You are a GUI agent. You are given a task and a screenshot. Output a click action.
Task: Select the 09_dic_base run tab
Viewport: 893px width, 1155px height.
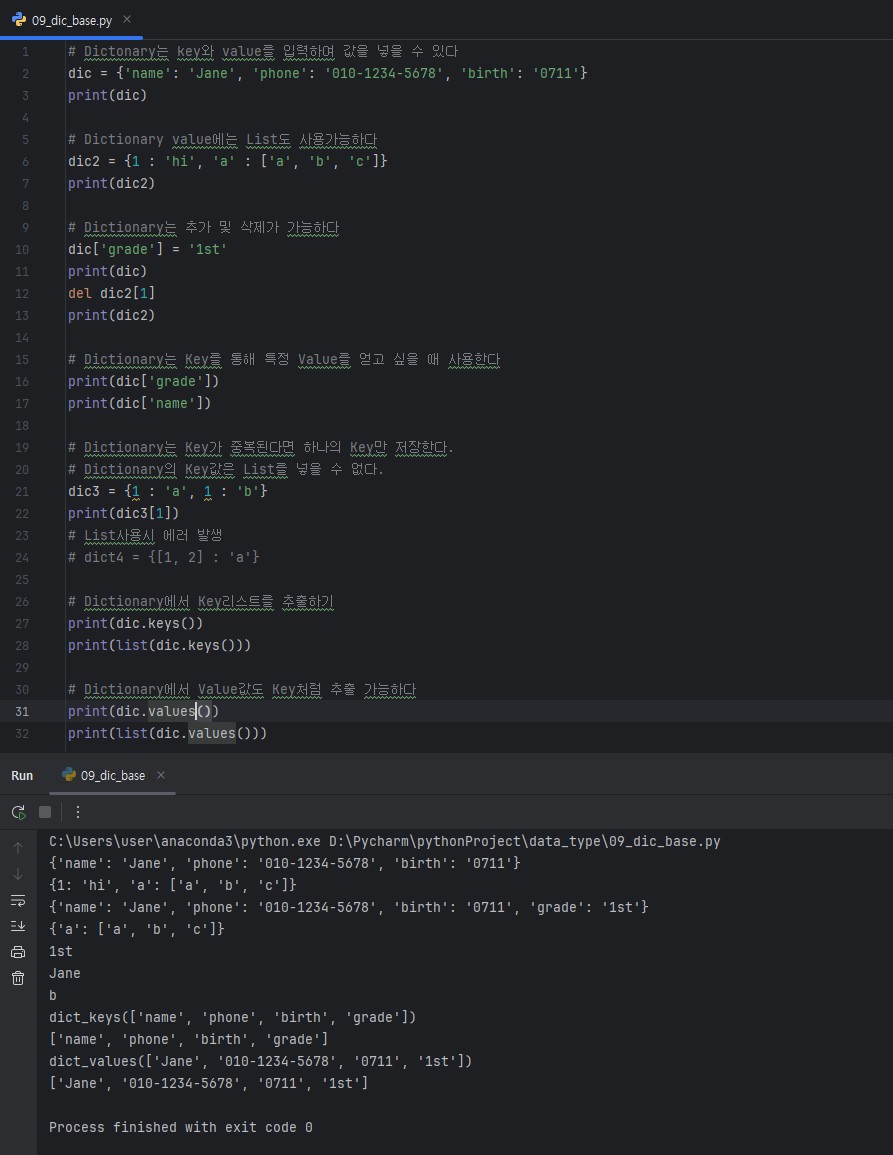tap(112, 776)
